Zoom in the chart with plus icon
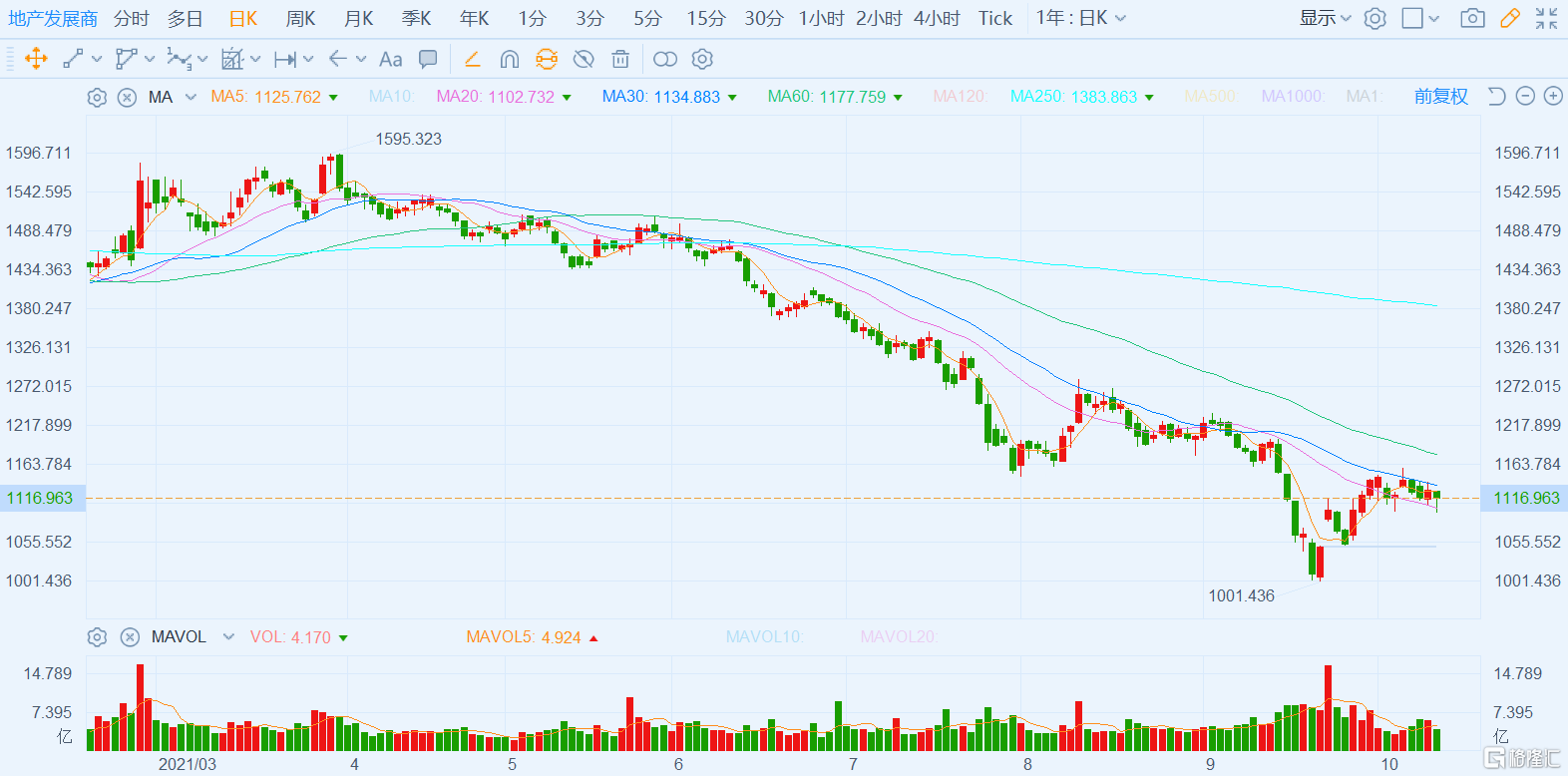Viewport: 1568px width, 776px height. click(1553, 96)
